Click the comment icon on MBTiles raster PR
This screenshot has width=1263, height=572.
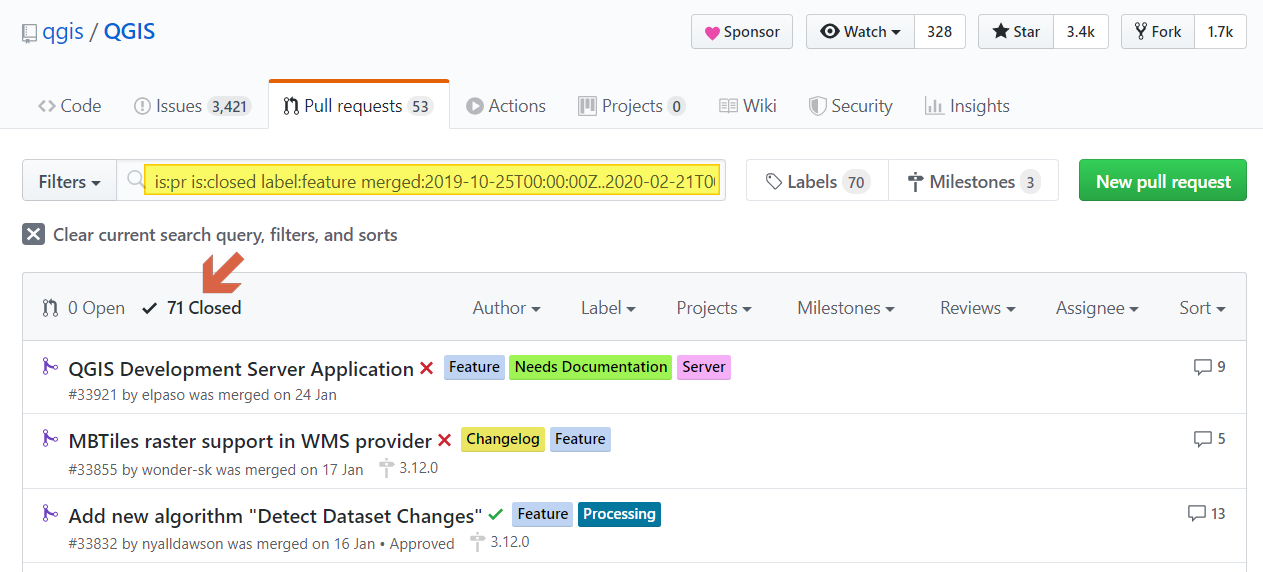(1202, 439)
